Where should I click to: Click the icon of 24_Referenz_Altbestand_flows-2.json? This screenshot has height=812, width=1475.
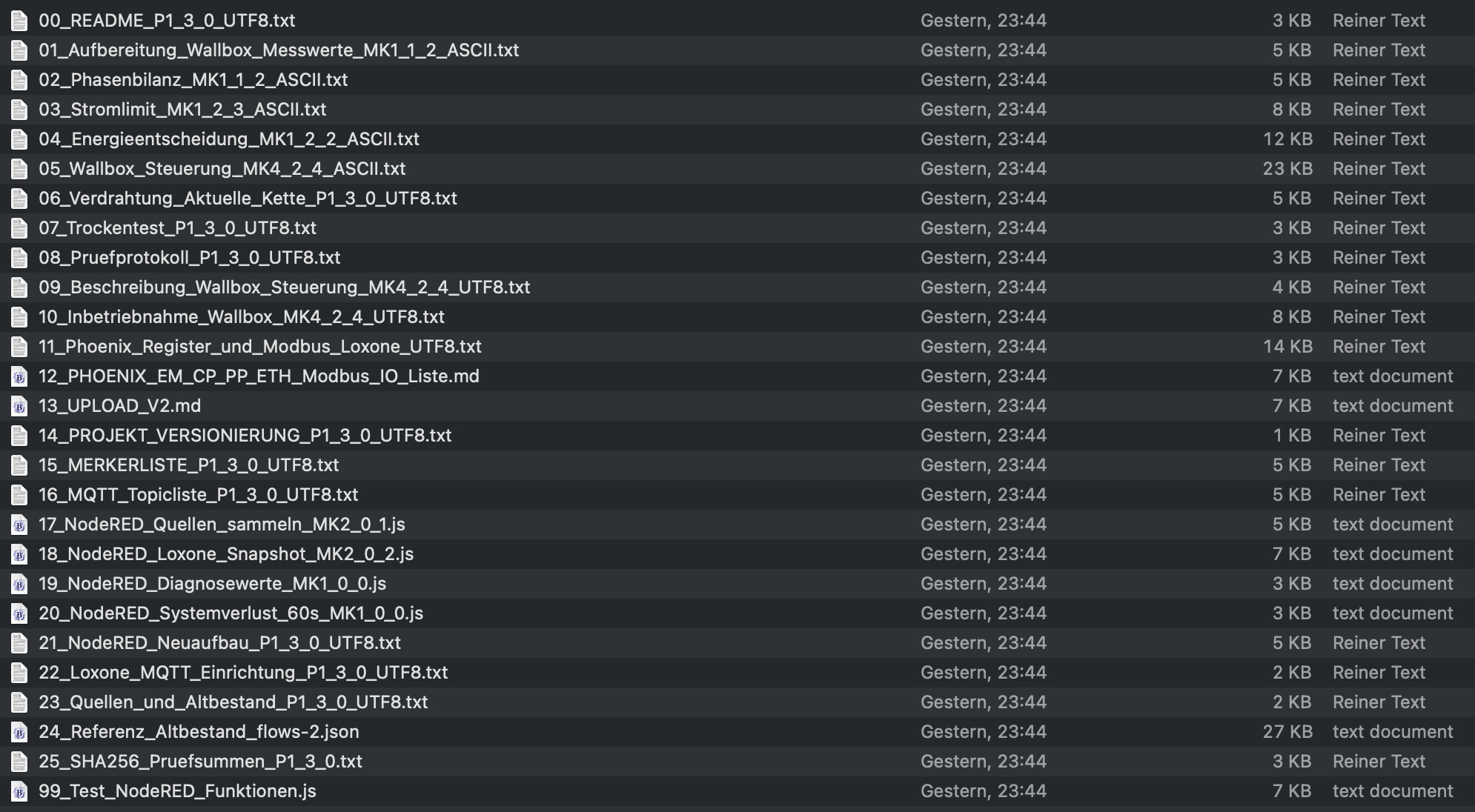19,732
